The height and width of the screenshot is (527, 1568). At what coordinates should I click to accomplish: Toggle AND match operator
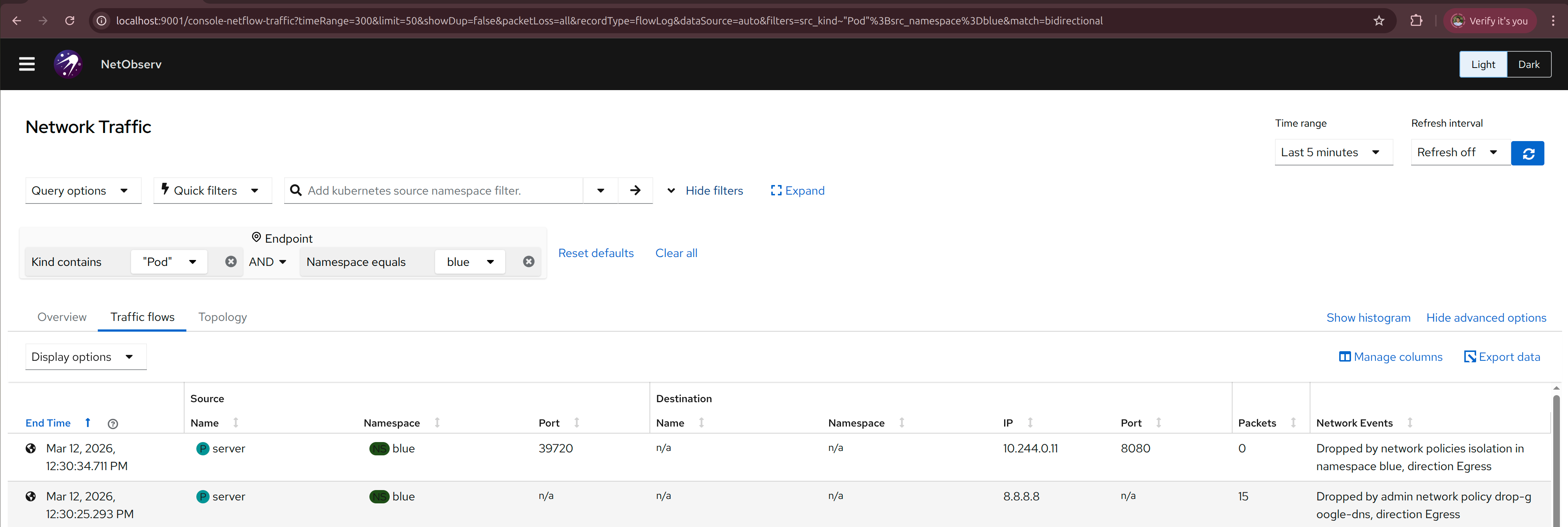tap(267, 262)
